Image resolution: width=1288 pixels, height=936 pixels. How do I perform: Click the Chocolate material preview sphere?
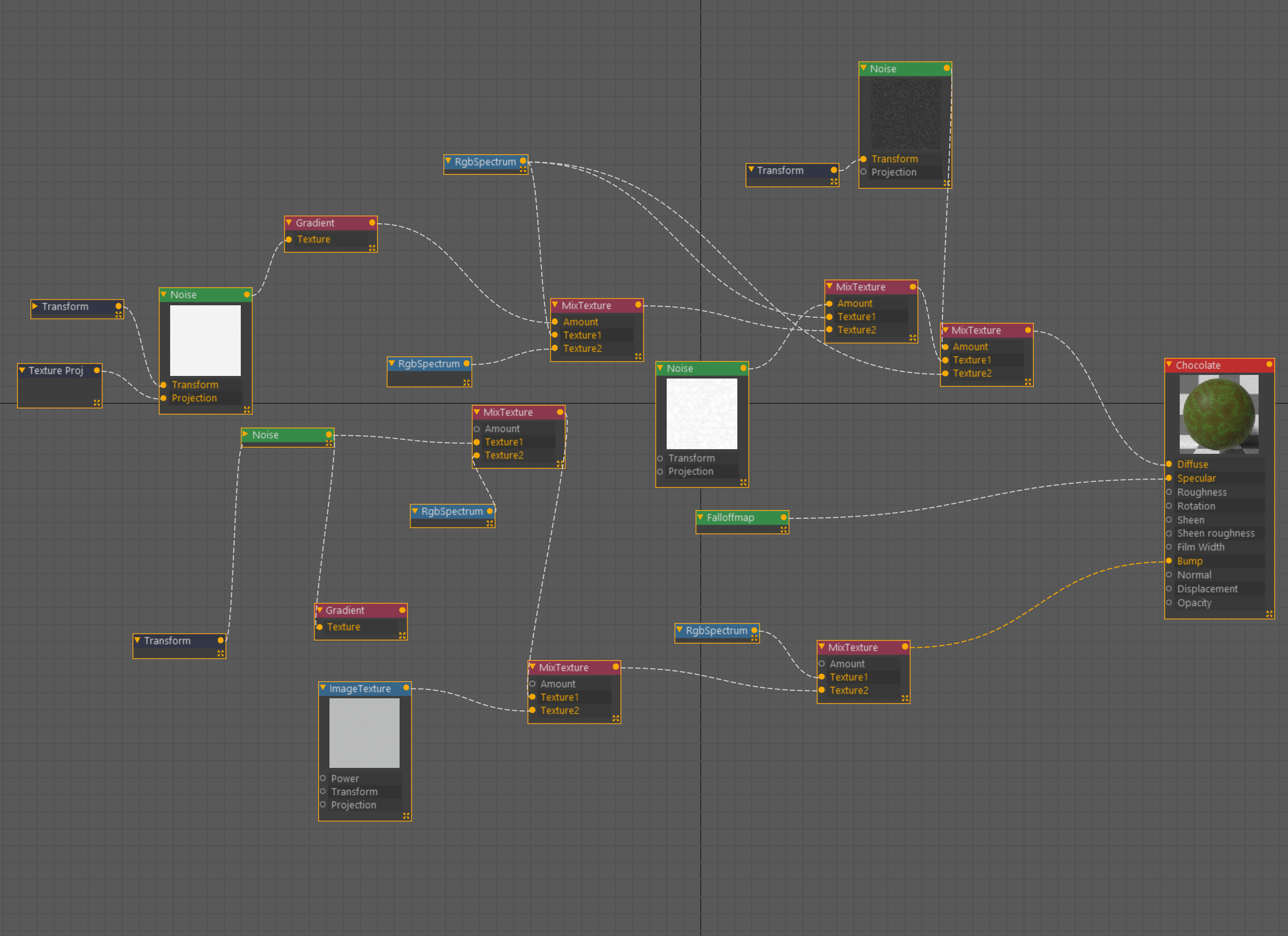click(1218, 414)
